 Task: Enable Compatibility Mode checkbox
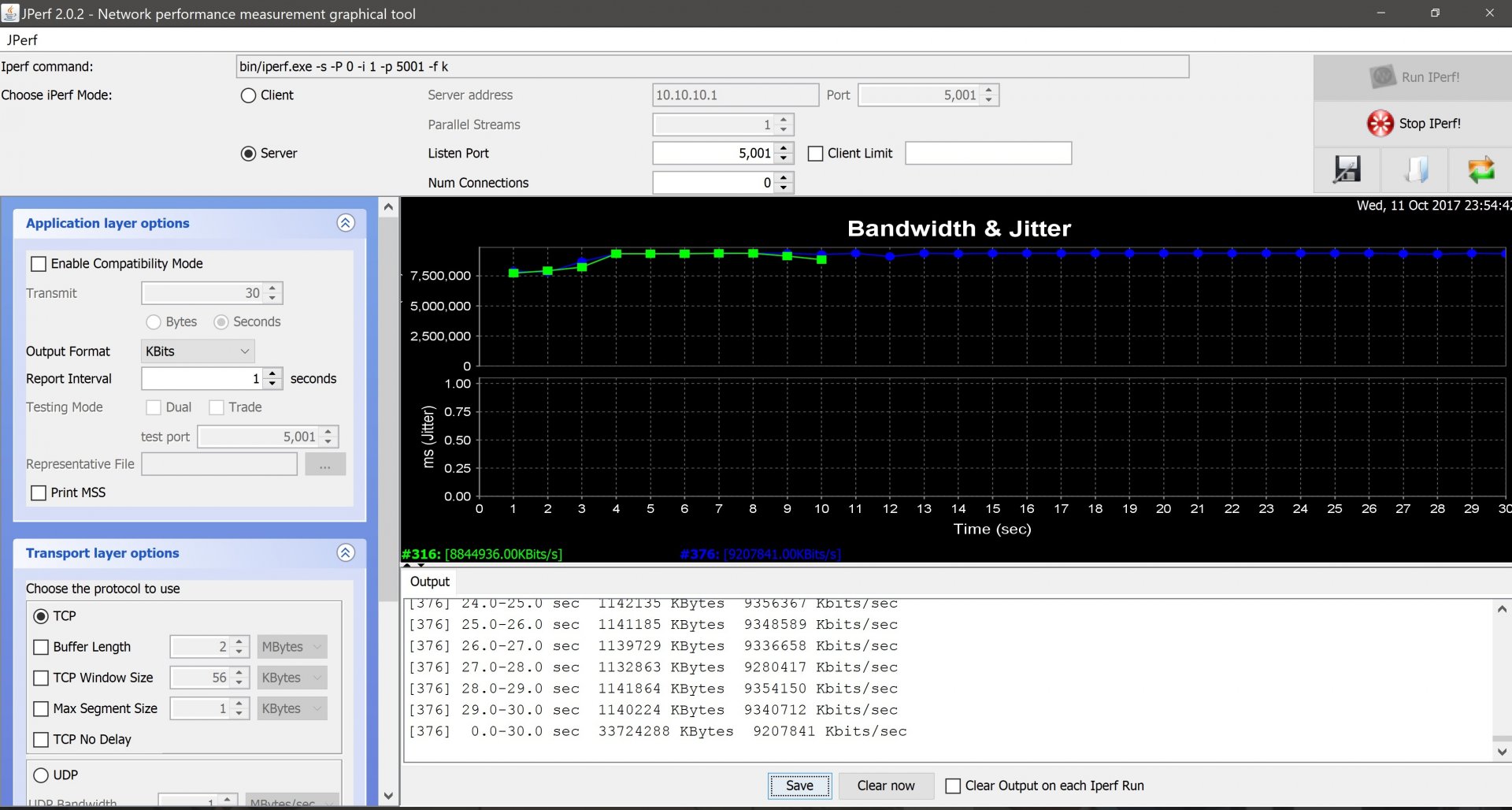38,264
